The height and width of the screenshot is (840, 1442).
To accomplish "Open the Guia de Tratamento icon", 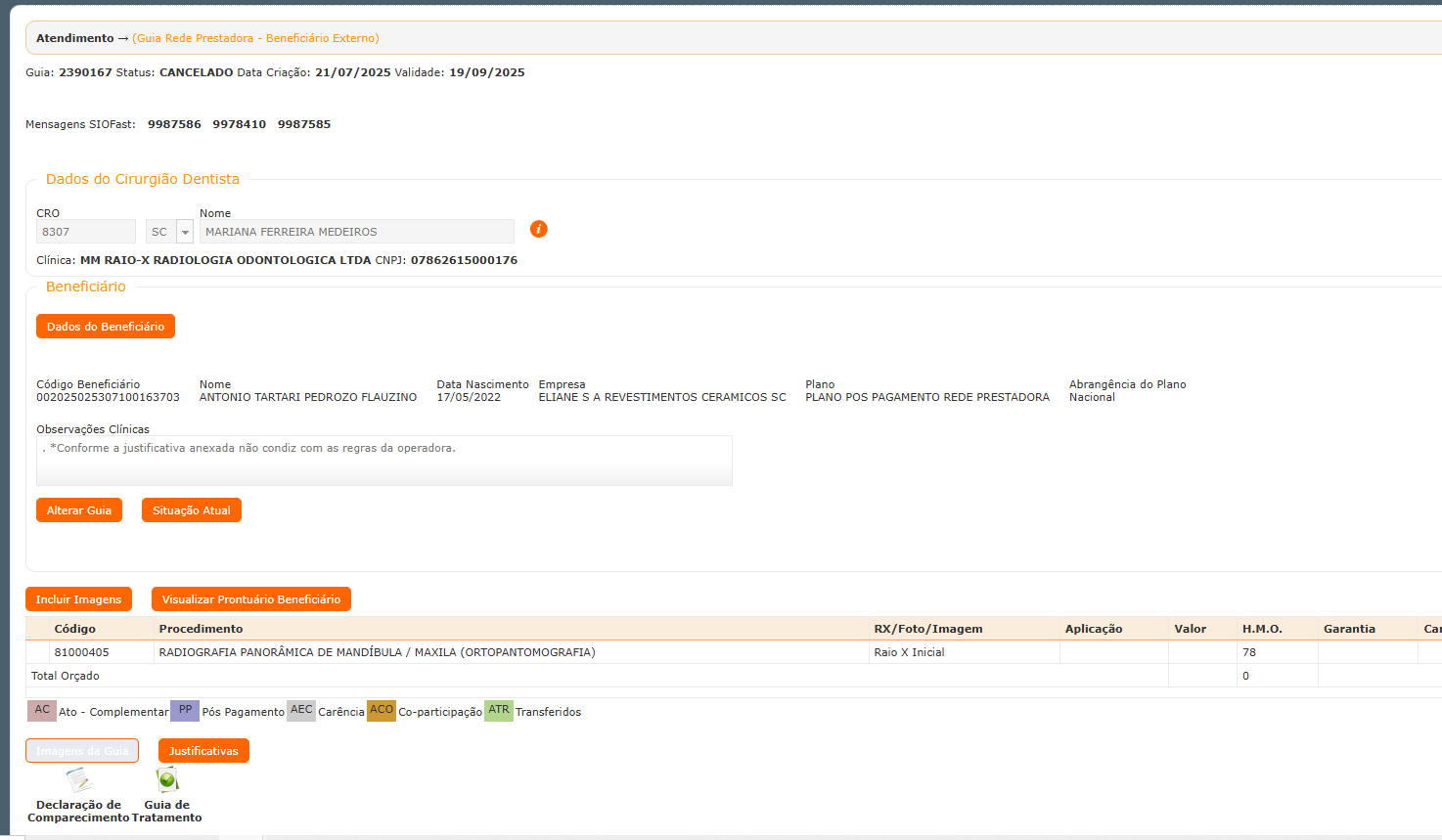I will tap(167, 781).
